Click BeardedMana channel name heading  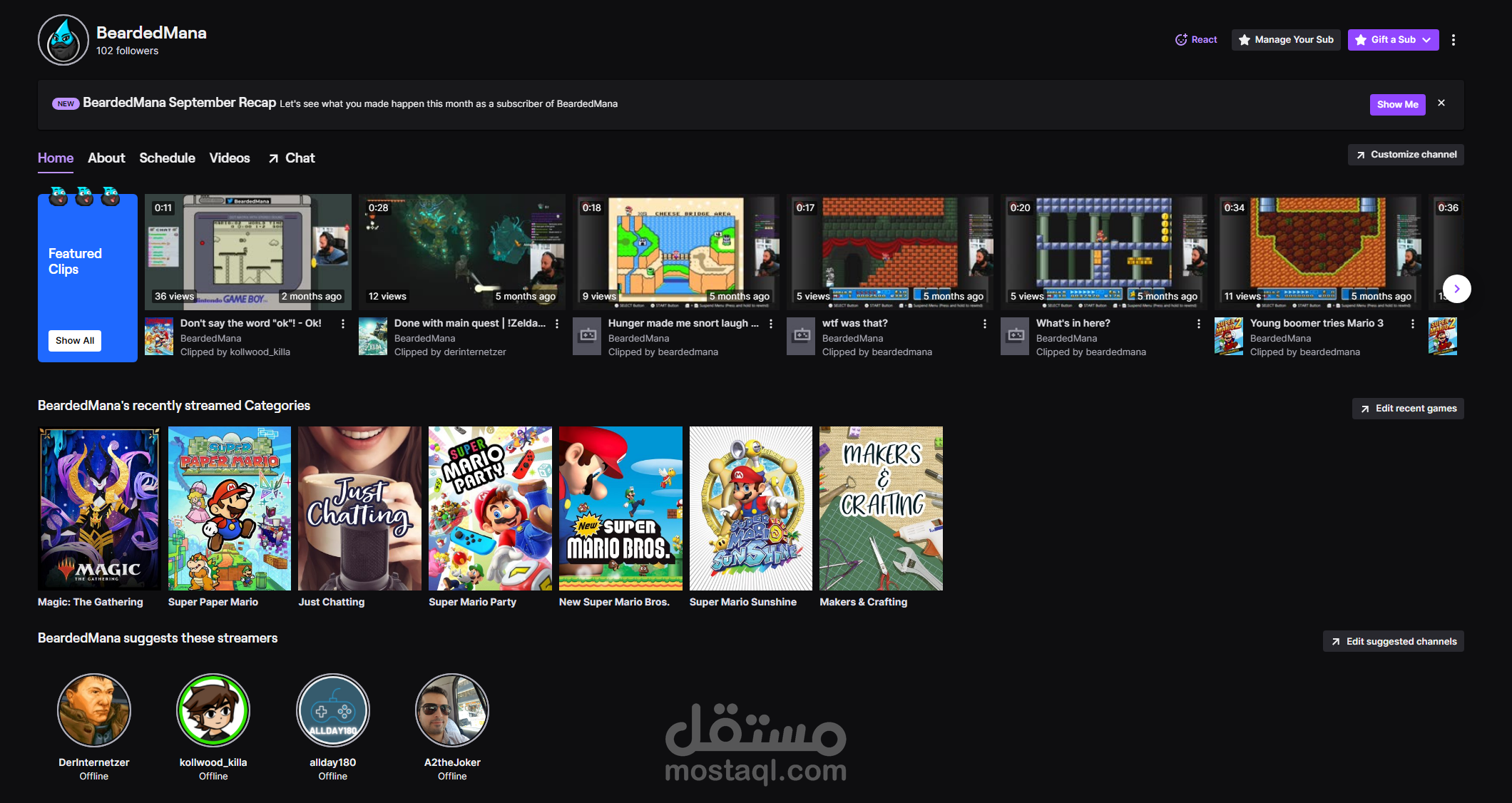(151, 33)
